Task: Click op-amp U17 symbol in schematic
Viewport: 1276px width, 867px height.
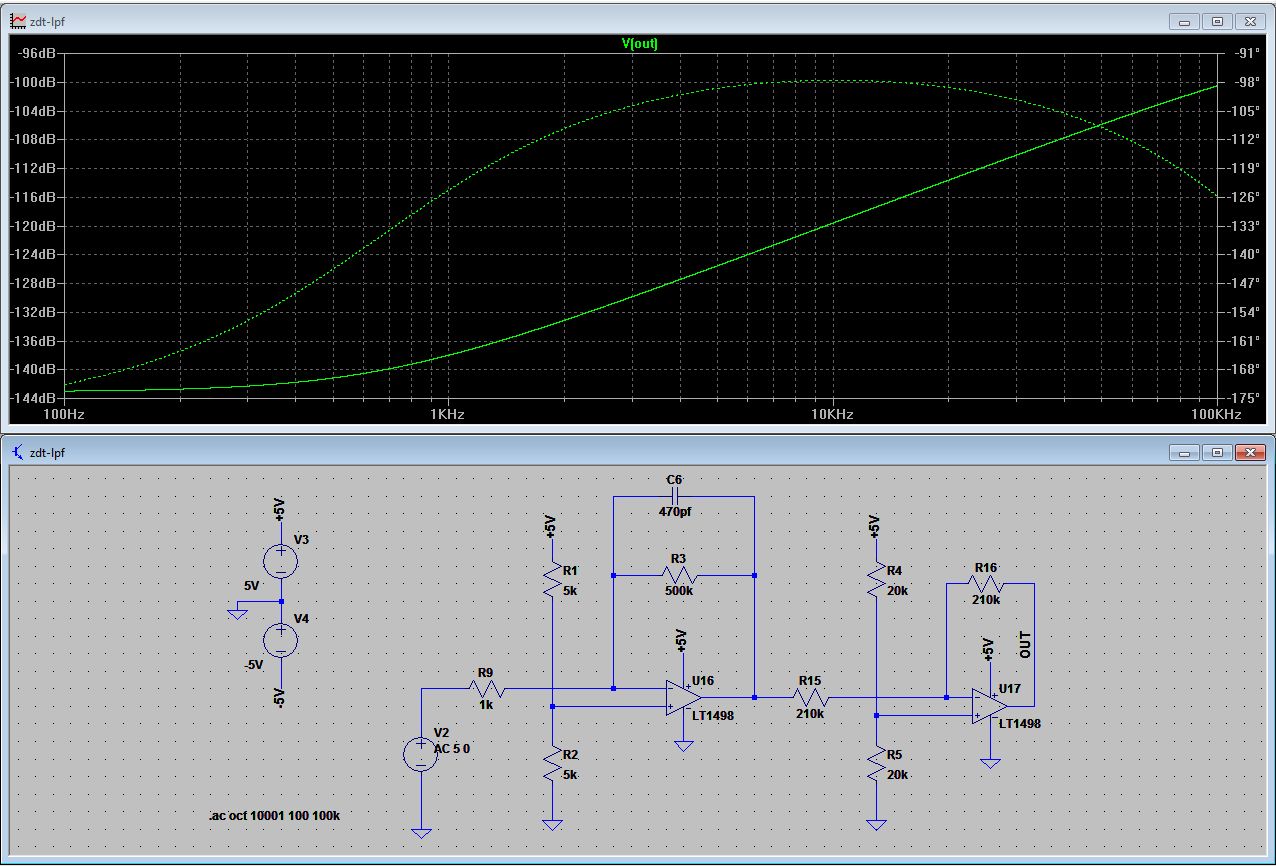Action: click(x=989, y=706)
